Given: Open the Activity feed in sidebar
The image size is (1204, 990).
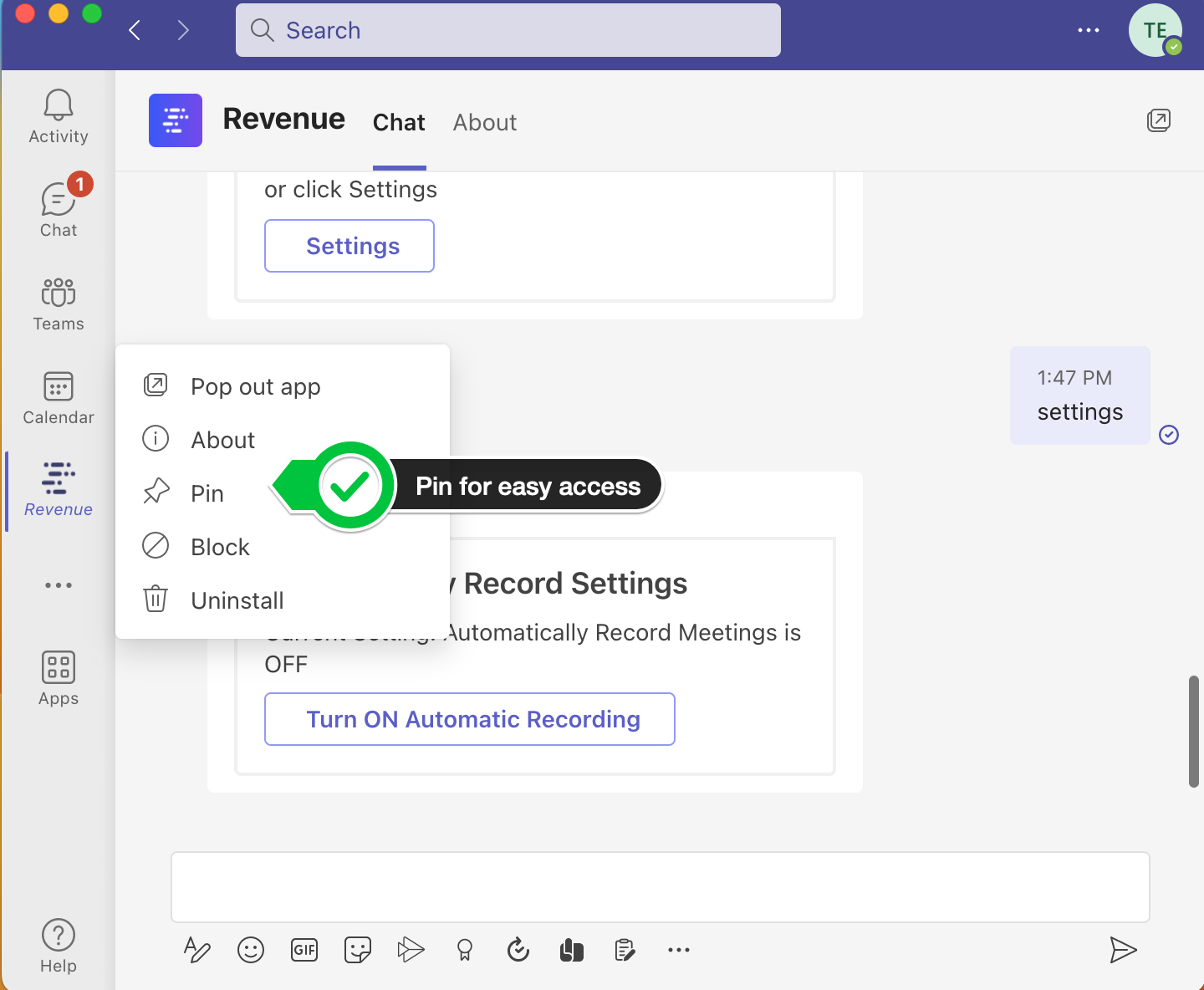Looking at the screenshot, I should [x=58, y=117].
